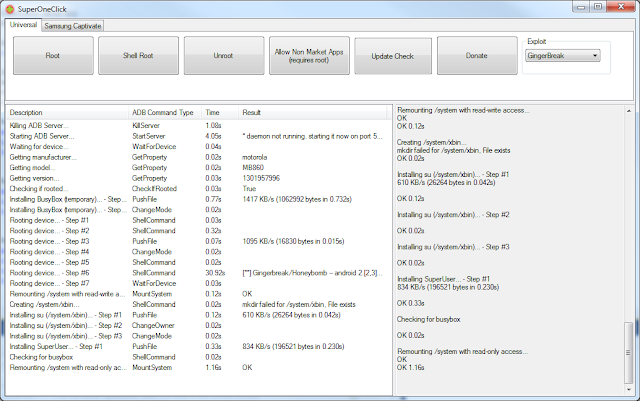Click 'Creating /system/xbin...' in log pane
Image resolution: width=640 pixels, height=401 pixels.
coord(432,142)
